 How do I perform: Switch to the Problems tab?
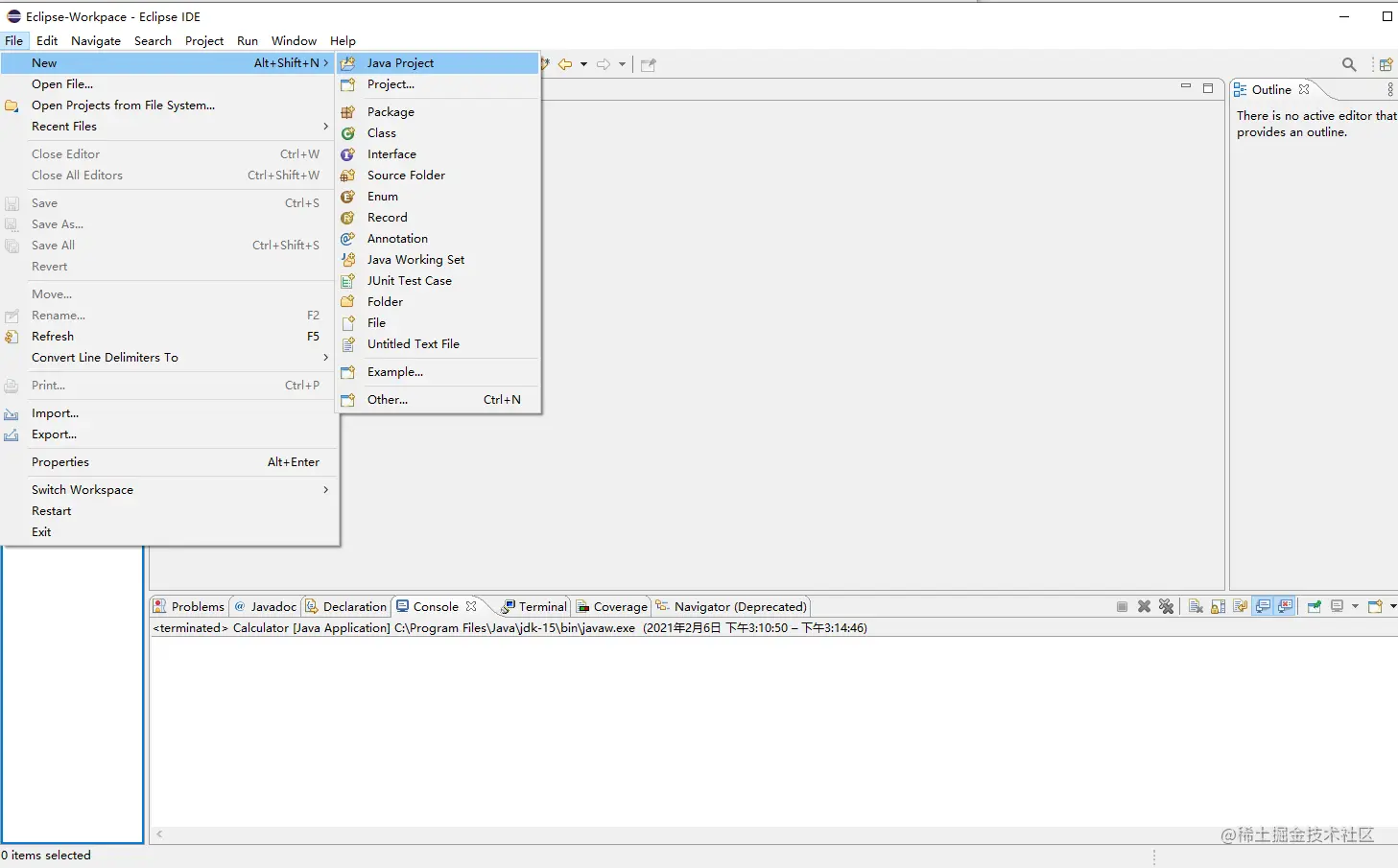(x=189, y=606)
